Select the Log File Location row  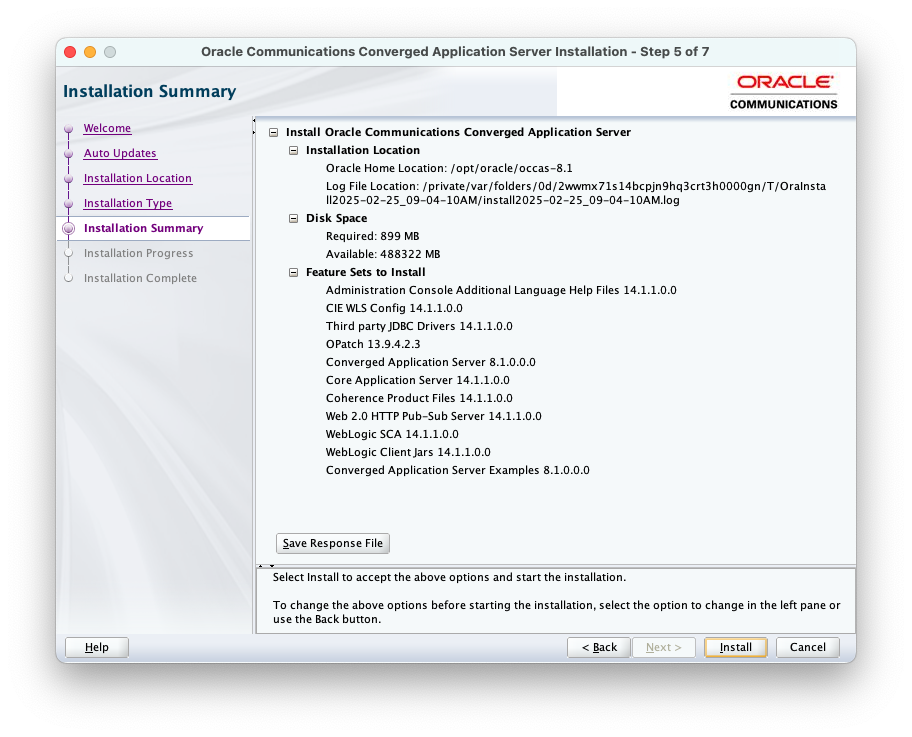coord(576,193)
